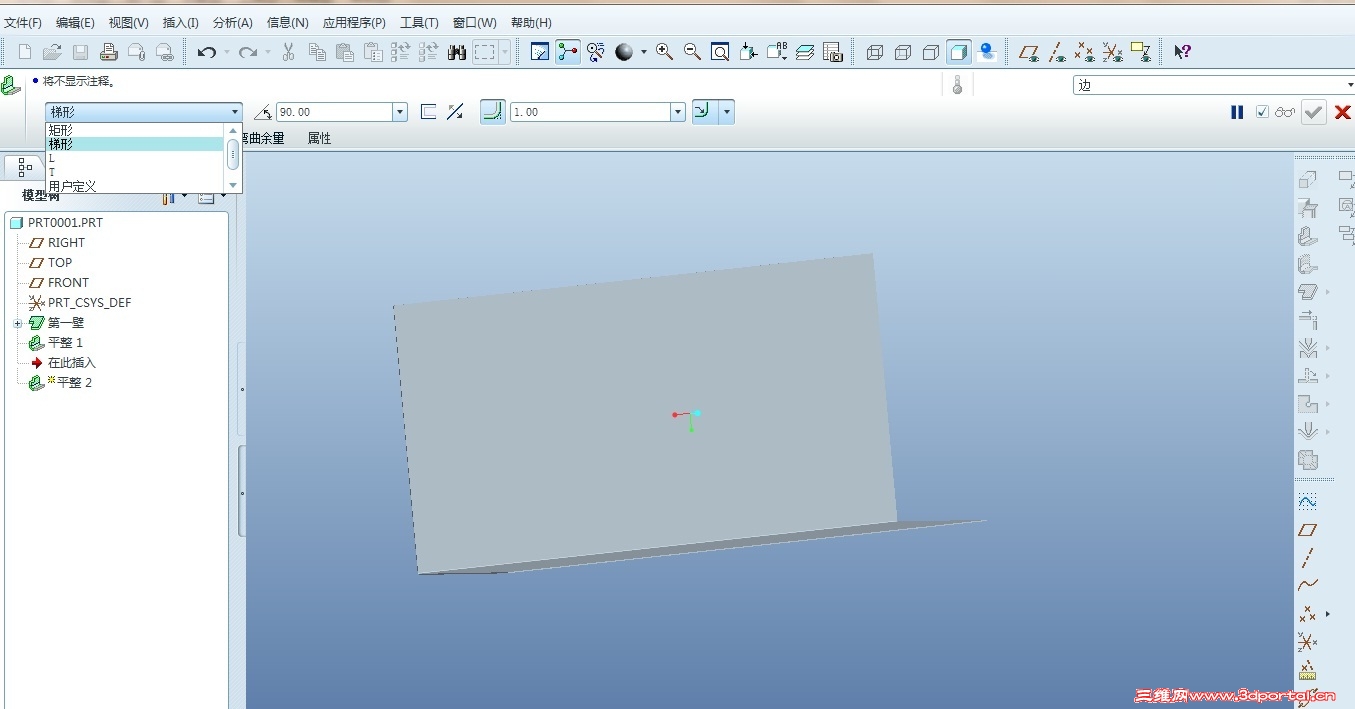Flip the wall thickness side
The height and width of the screenshot is (709, 1355).
(455, 112)
